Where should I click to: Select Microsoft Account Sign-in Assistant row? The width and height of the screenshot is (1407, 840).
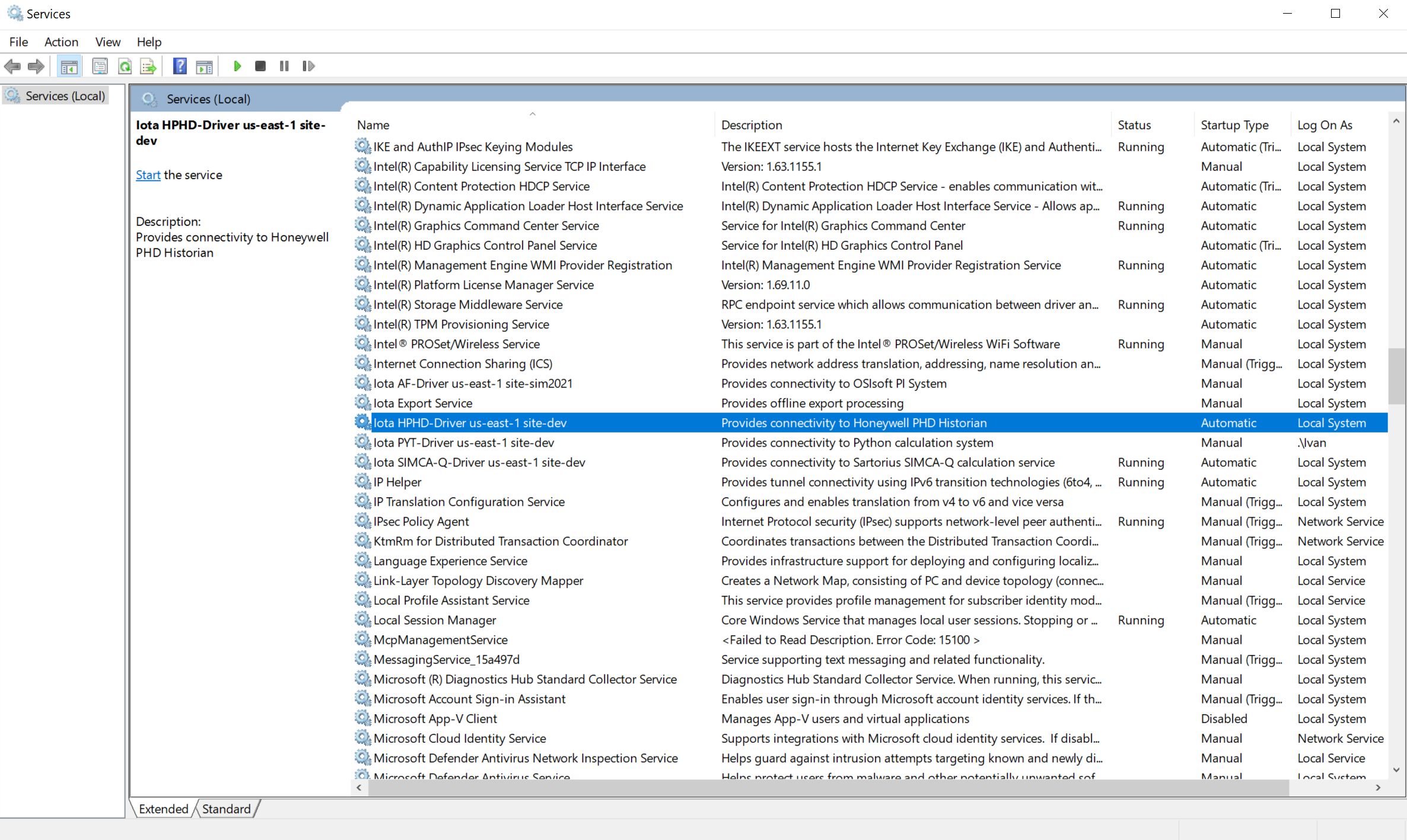(870, 698)
